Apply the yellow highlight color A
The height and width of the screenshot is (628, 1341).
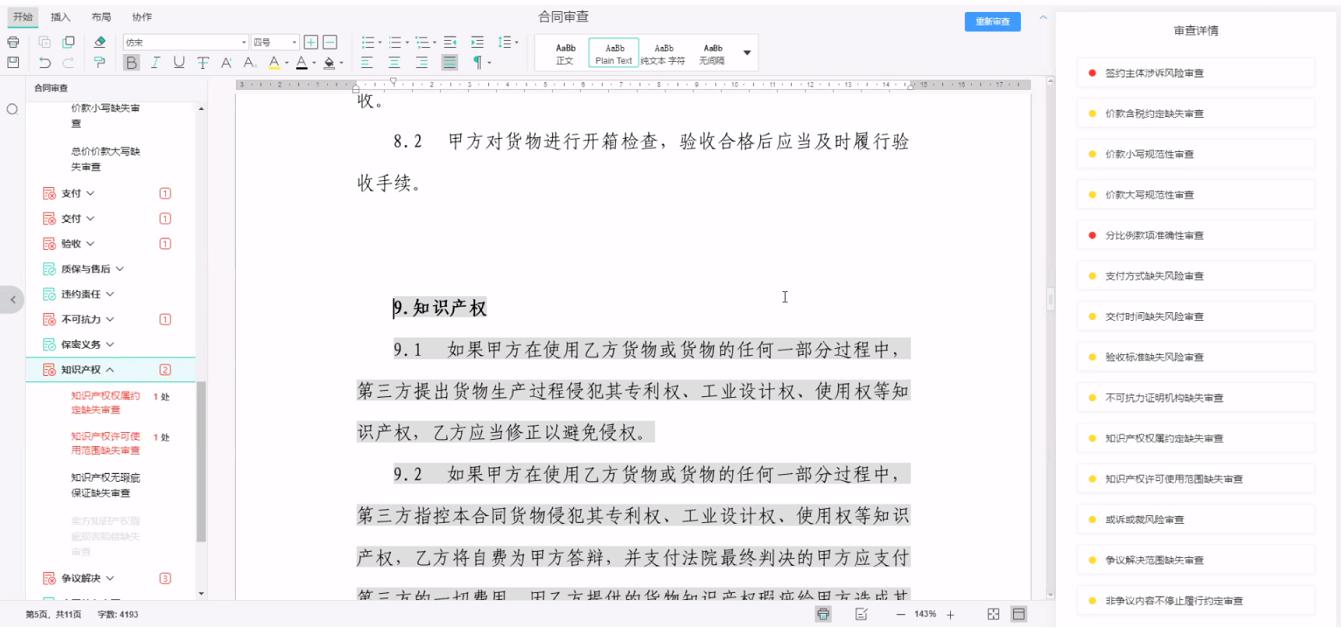click(x=274, y=62)
